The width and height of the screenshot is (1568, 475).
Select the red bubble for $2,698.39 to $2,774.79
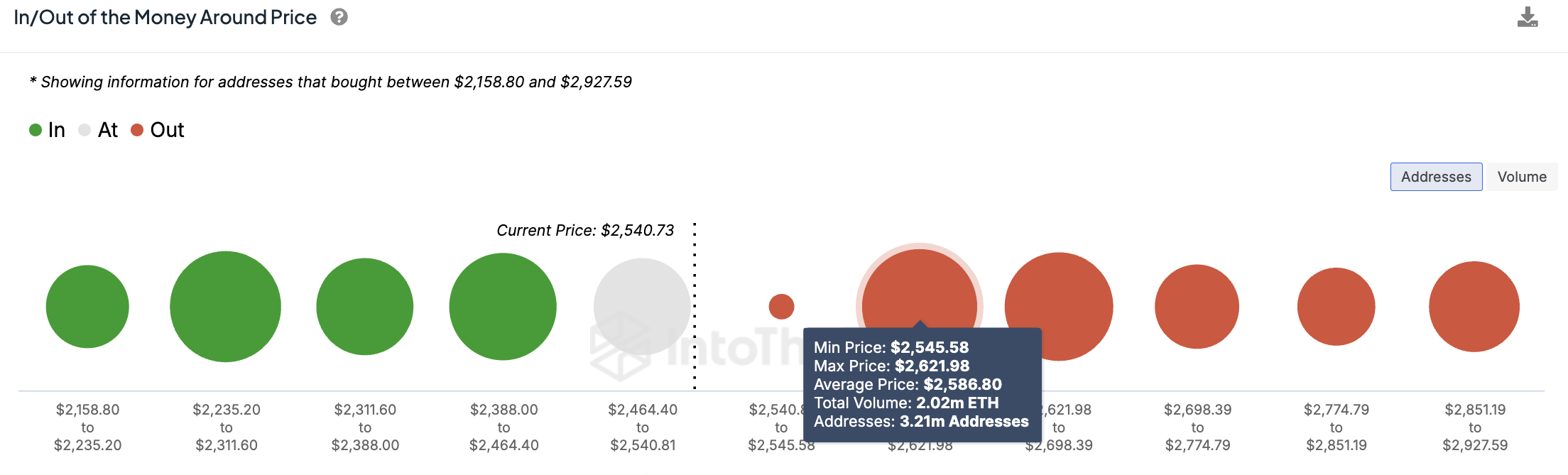(1197, 307)
